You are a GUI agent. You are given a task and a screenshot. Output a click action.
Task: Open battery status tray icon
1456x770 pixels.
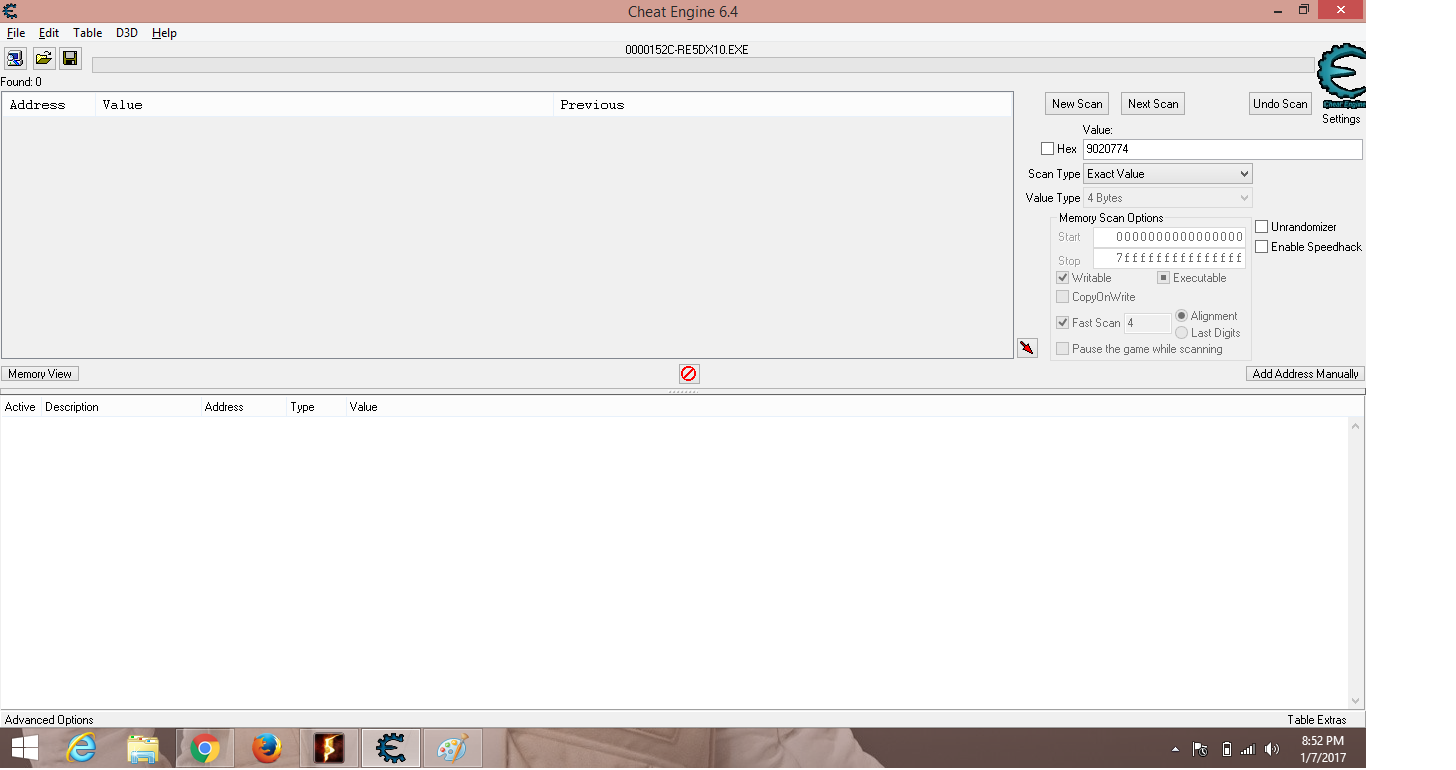tap(1227, 749)
